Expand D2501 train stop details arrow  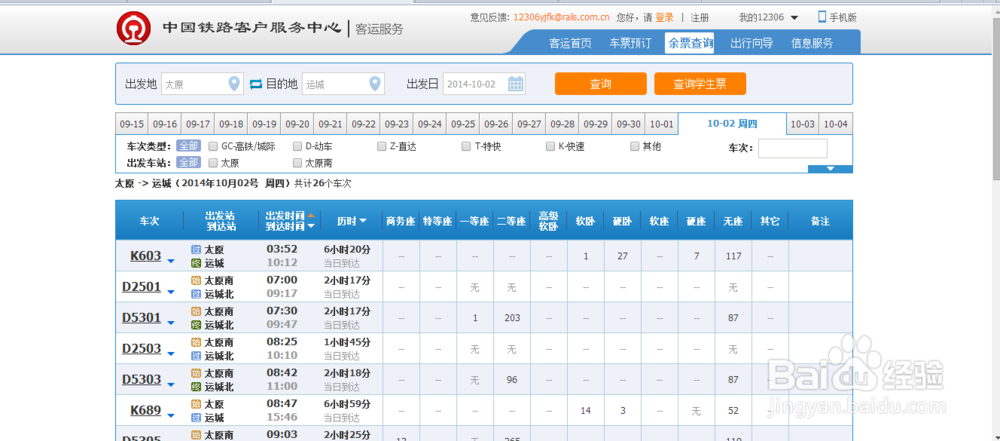pos(170,292)
